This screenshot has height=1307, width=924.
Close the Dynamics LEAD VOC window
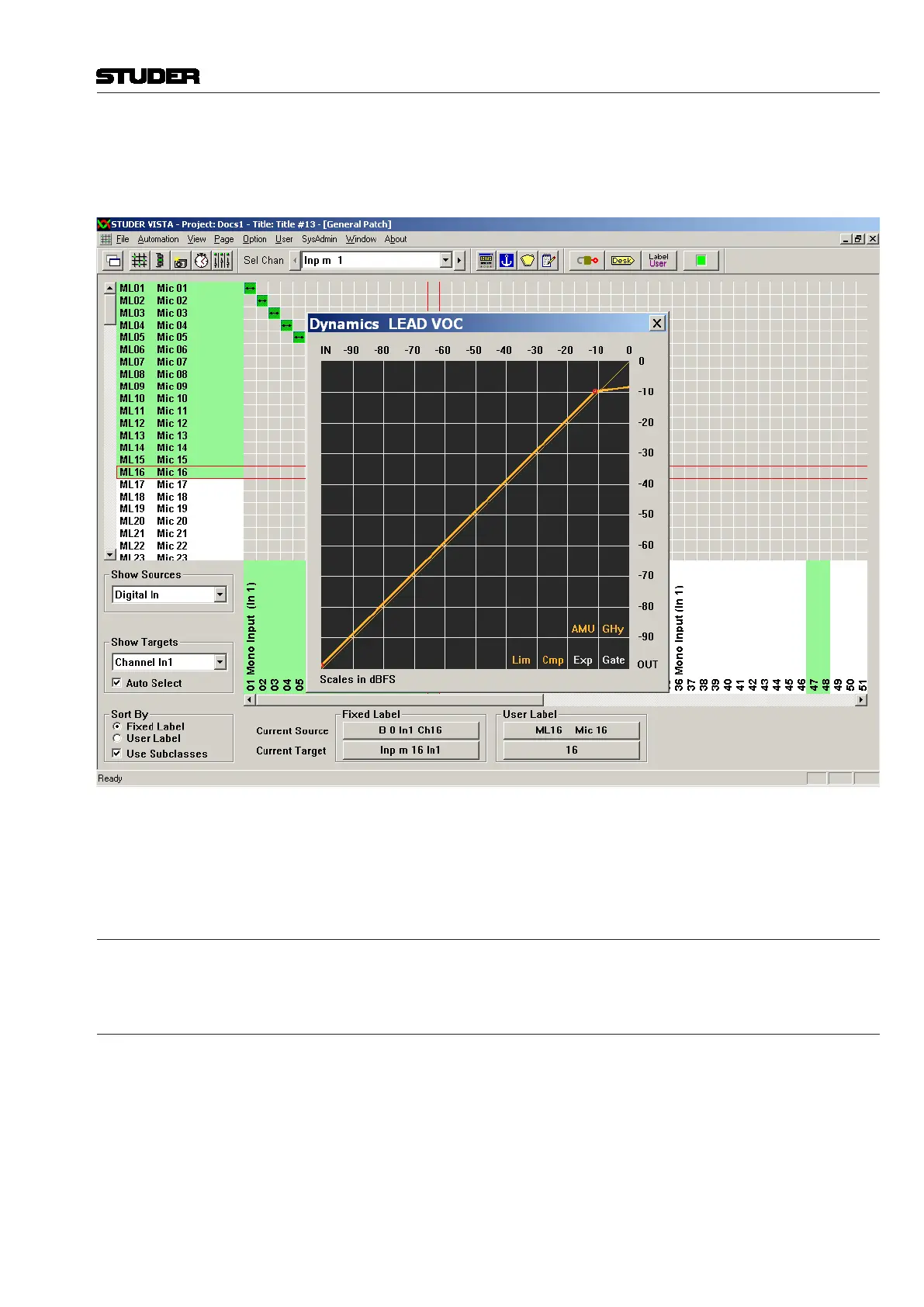click(x=657, y=324)
